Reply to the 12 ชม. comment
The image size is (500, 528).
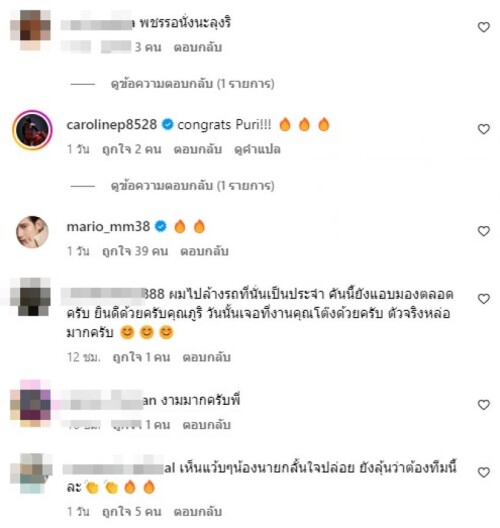point(206,357)
